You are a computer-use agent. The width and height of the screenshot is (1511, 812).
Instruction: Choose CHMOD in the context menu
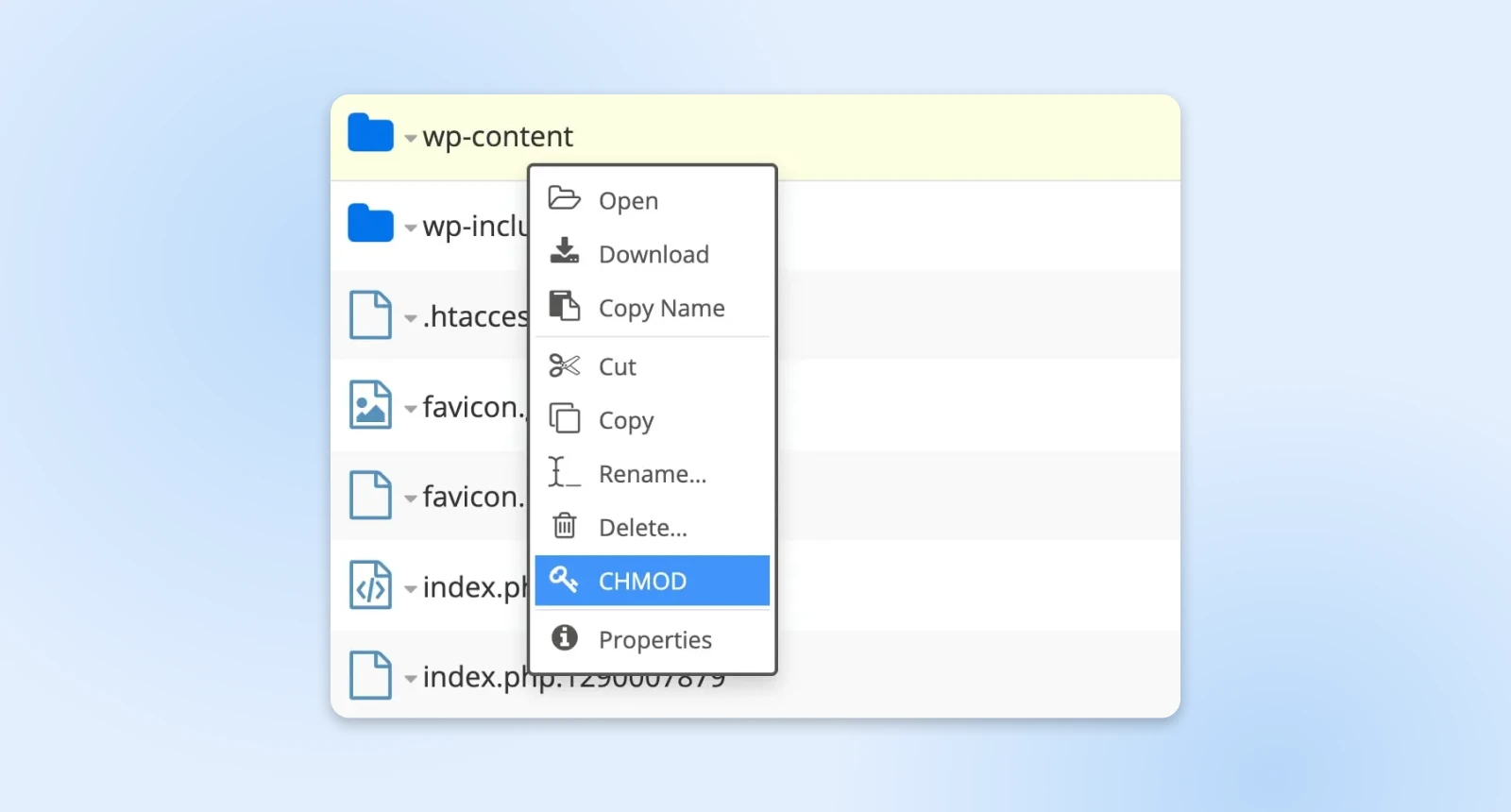pyautogui.click(x=653, y=581)
